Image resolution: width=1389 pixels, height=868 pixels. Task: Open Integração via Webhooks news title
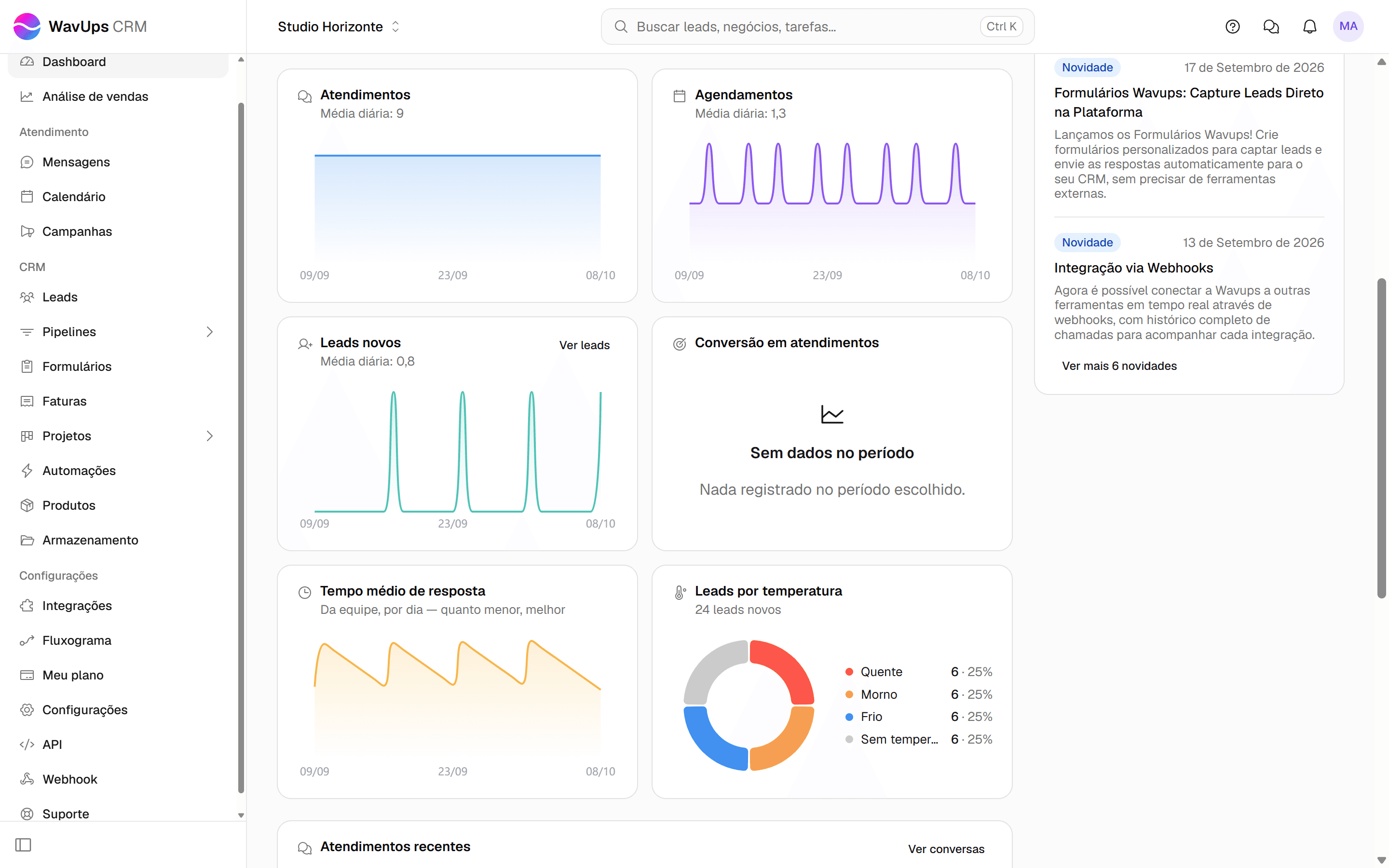[1133, 268]
